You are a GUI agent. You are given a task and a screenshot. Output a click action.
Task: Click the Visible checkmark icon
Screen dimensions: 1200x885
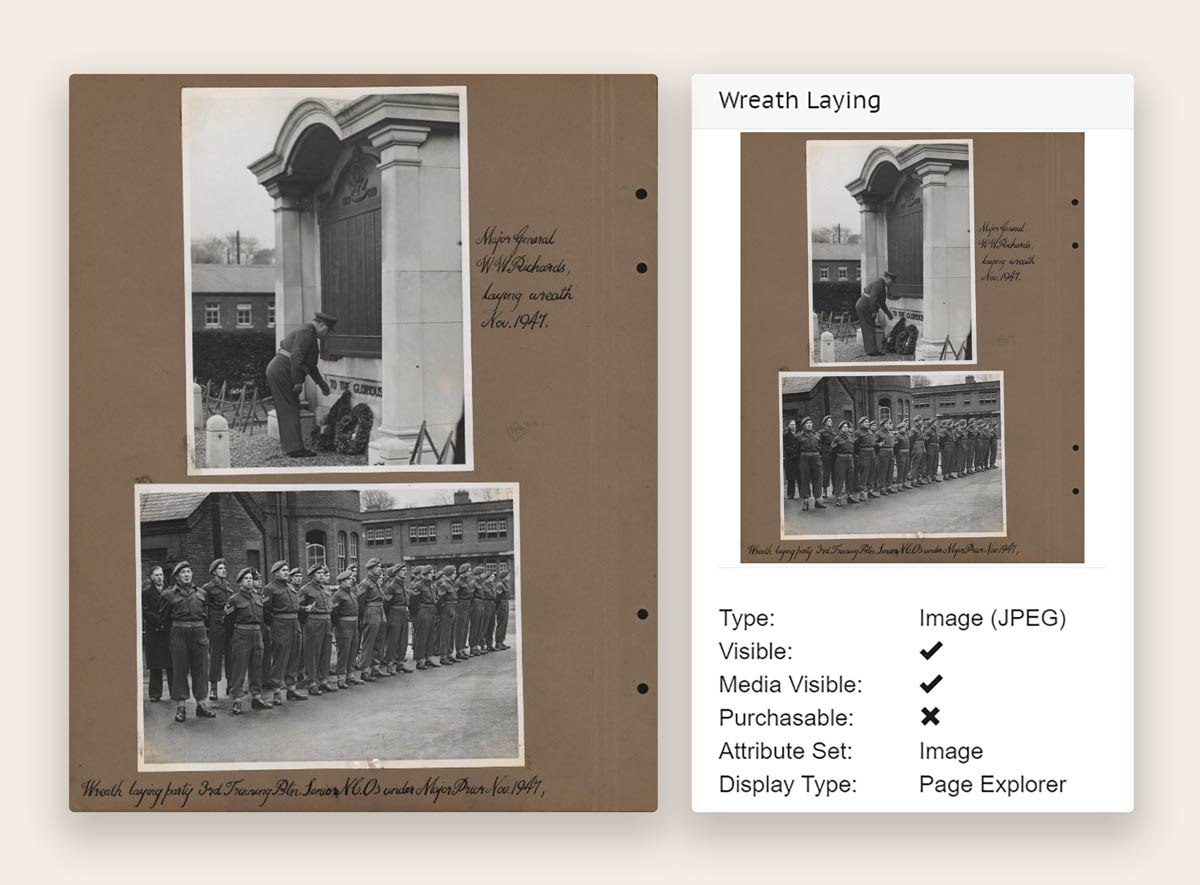tap(931, 651)
